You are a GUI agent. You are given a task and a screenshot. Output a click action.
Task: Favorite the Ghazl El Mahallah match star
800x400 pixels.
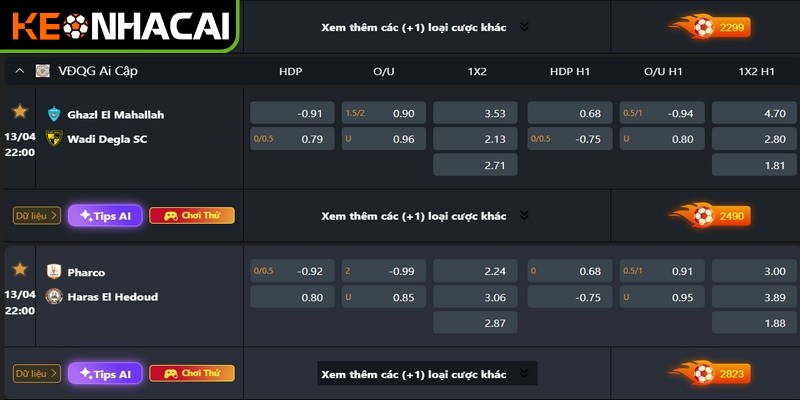pyautogui.click(x=19, y=111)
